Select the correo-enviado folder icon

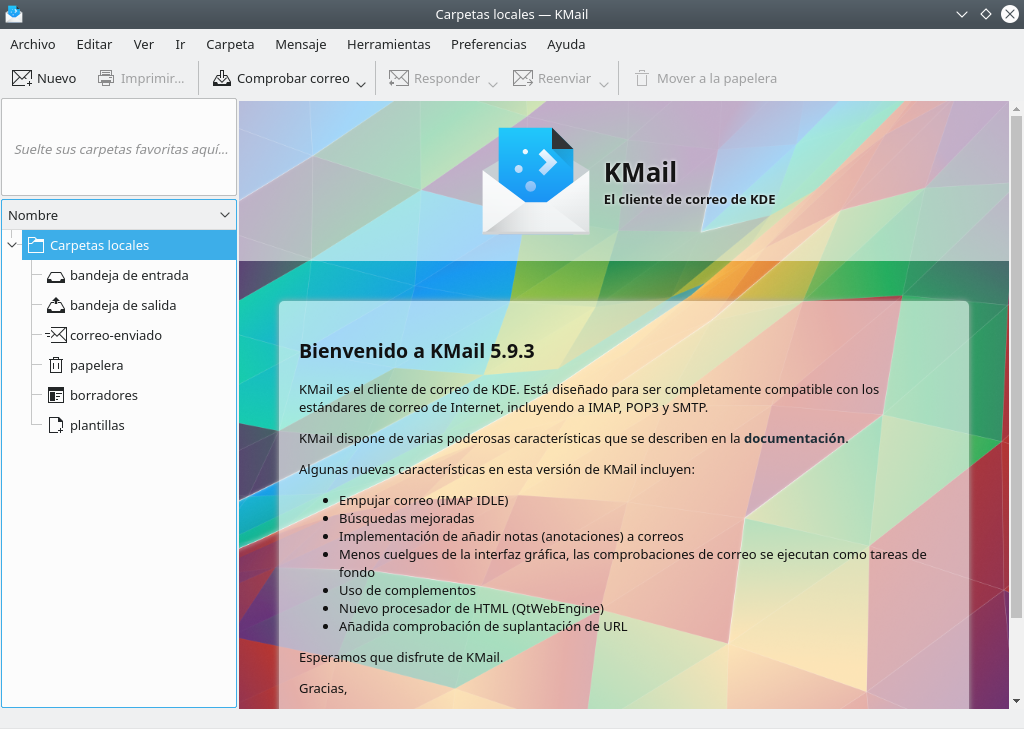tap(56, 335)
